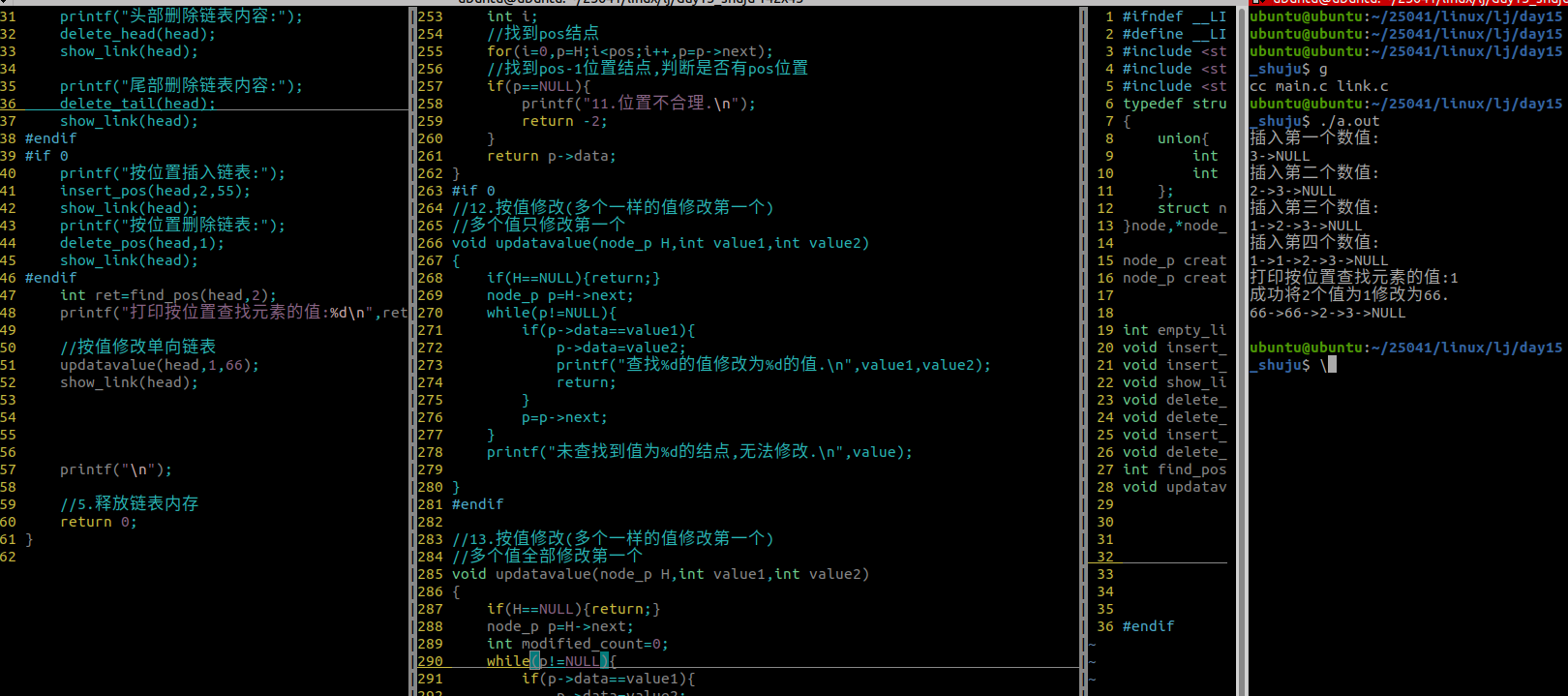This screenshot has height=696, width=1568.
Task: Click #endif on line 281
Action: coord(477,504)
